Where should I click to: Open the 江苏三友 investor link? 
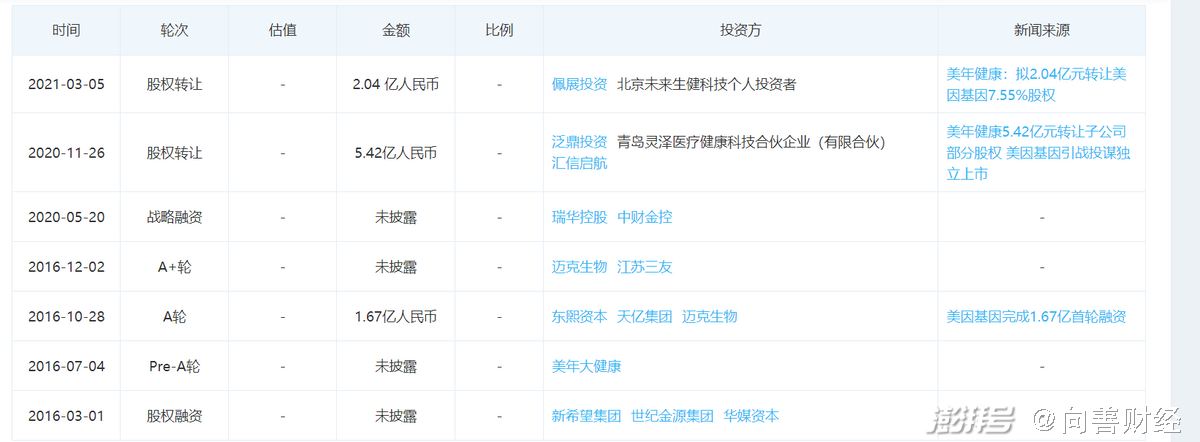coord(645,267)
